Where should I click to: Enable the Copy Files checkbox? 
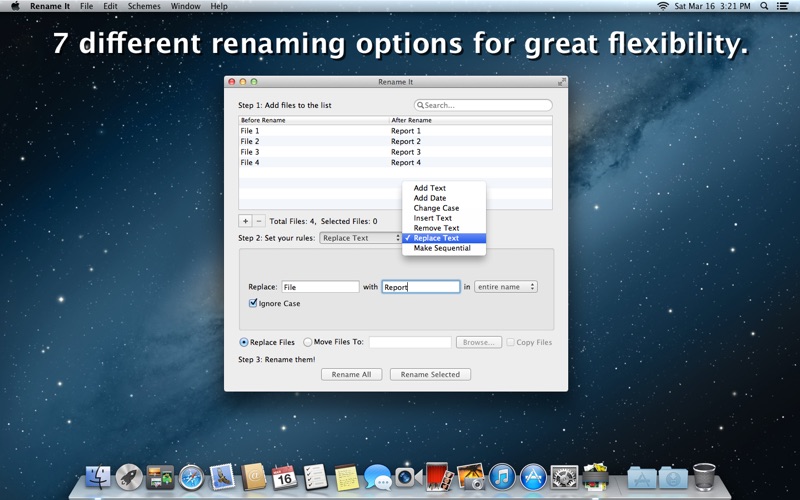pos(510,342)
